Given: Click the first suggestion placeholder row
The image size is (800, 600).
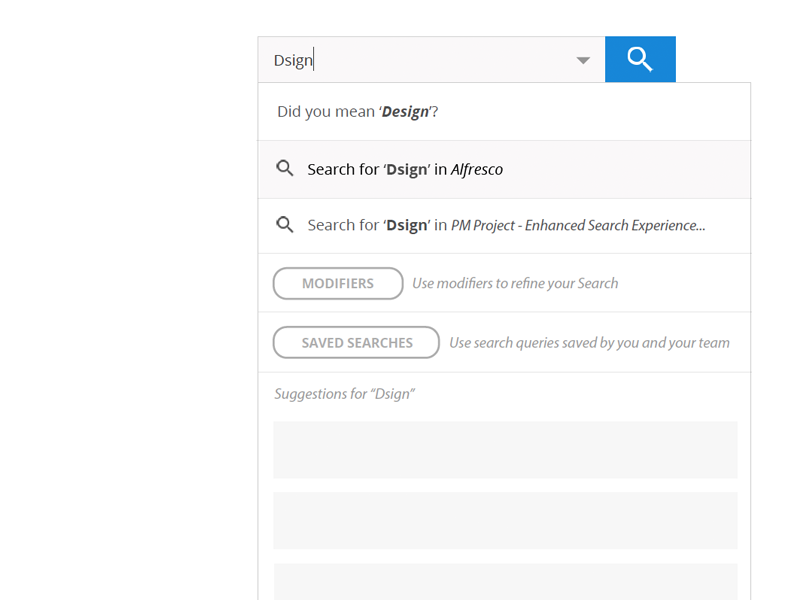Looking at the screenshot, I should (505, 450).
